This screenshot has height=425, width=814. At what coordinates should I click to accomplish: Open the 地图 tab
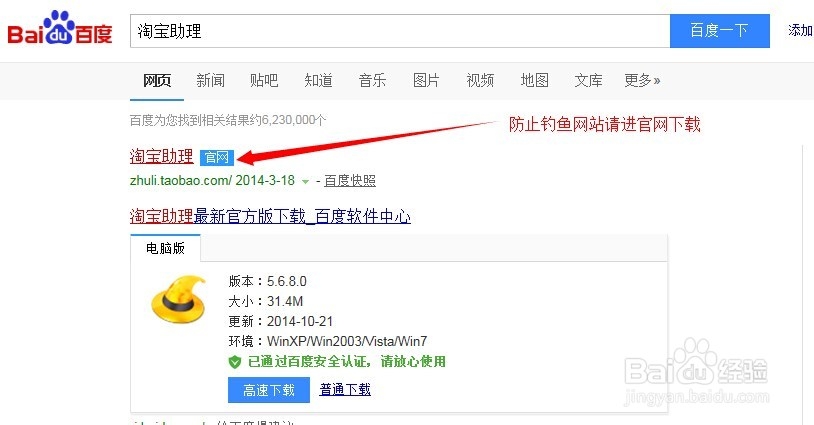[x=535, y=80]
